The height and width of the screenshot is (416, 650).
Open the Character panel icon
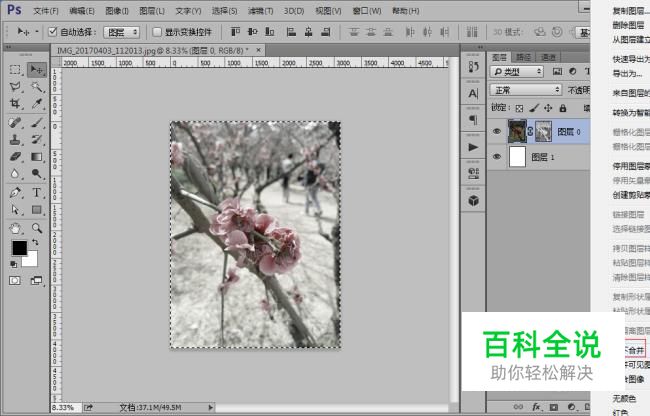click(473, 94)
